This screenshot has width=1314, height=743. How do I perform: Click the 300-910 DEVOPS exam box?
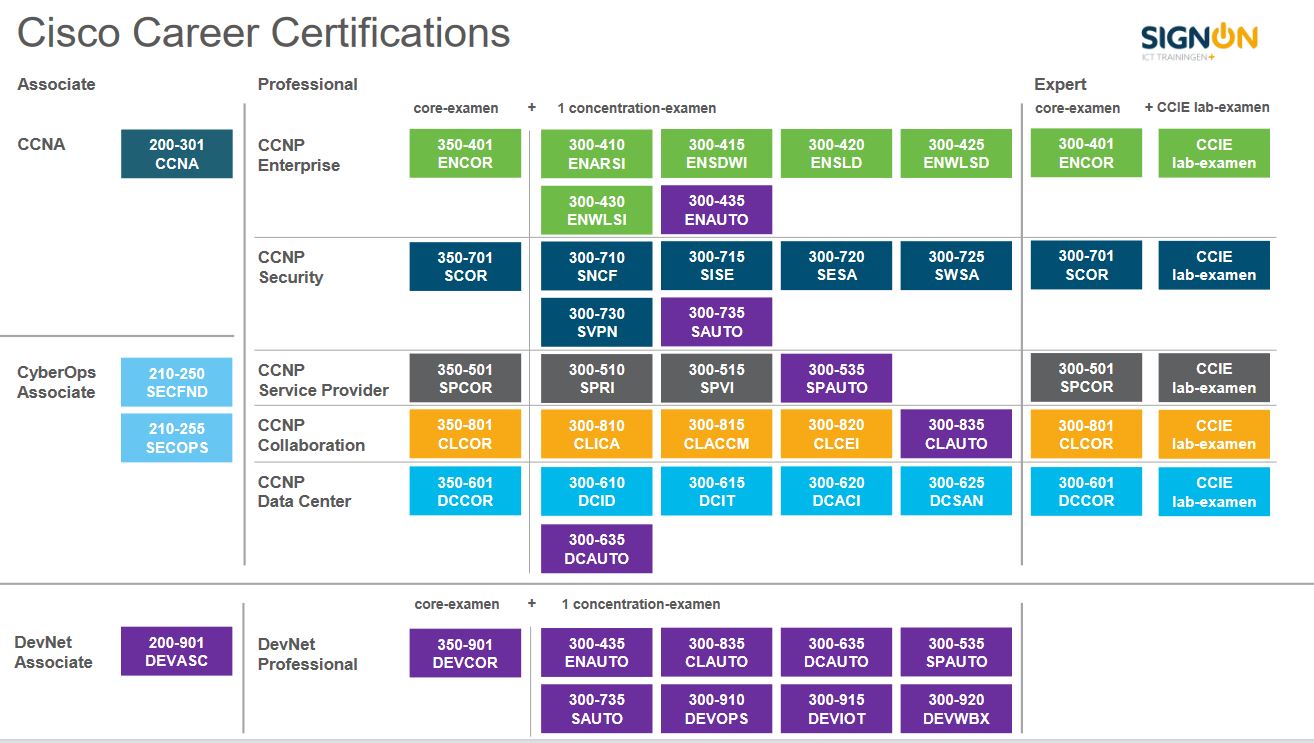click(x=716, y=708)
